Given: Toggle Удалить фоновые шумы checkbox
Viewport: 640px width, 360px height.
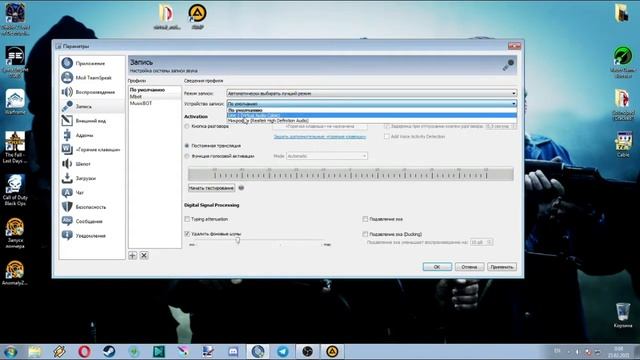Looking at the screenshot, I should 187,234.
